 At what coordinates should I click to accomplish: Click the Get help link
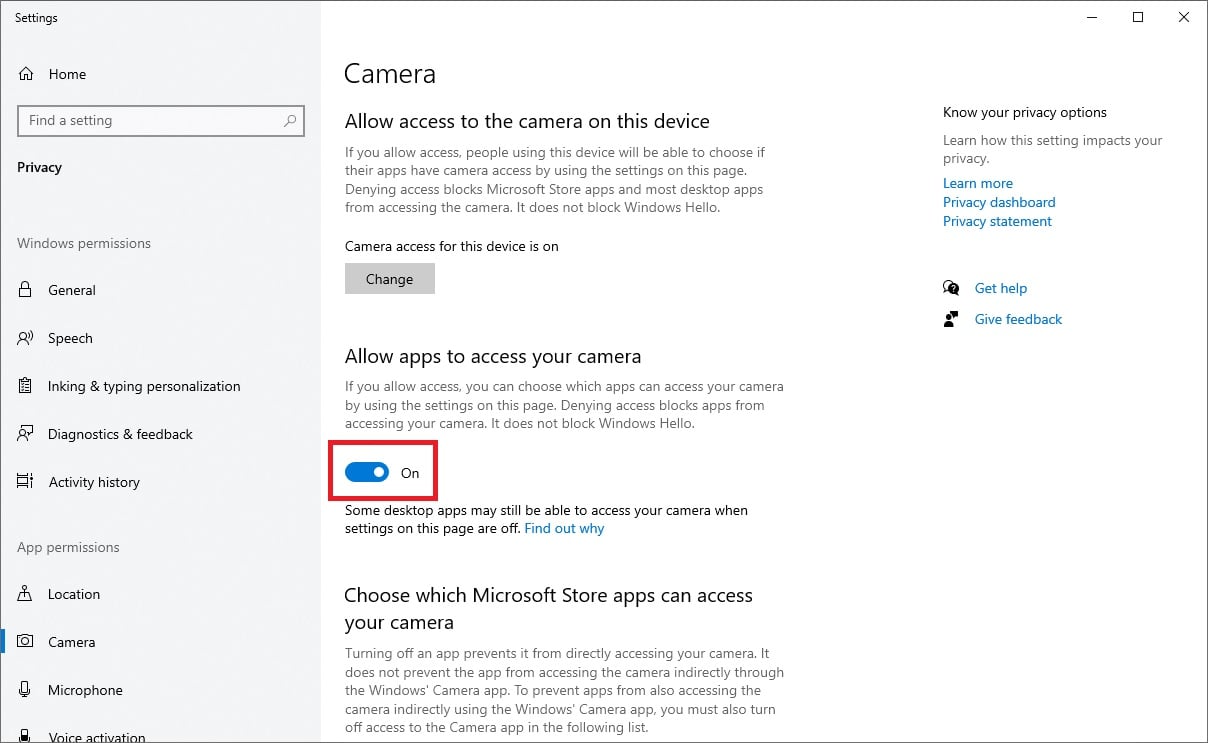[x=1001, y=288]
